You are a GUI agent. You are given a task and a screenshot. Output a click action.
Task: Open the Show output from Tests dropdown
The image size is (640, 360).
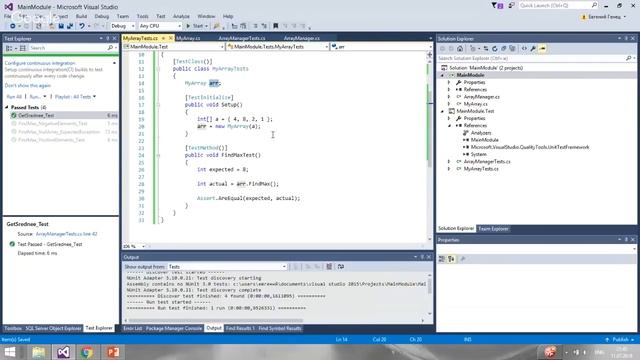pyautogui.click(x=227, y=267)
